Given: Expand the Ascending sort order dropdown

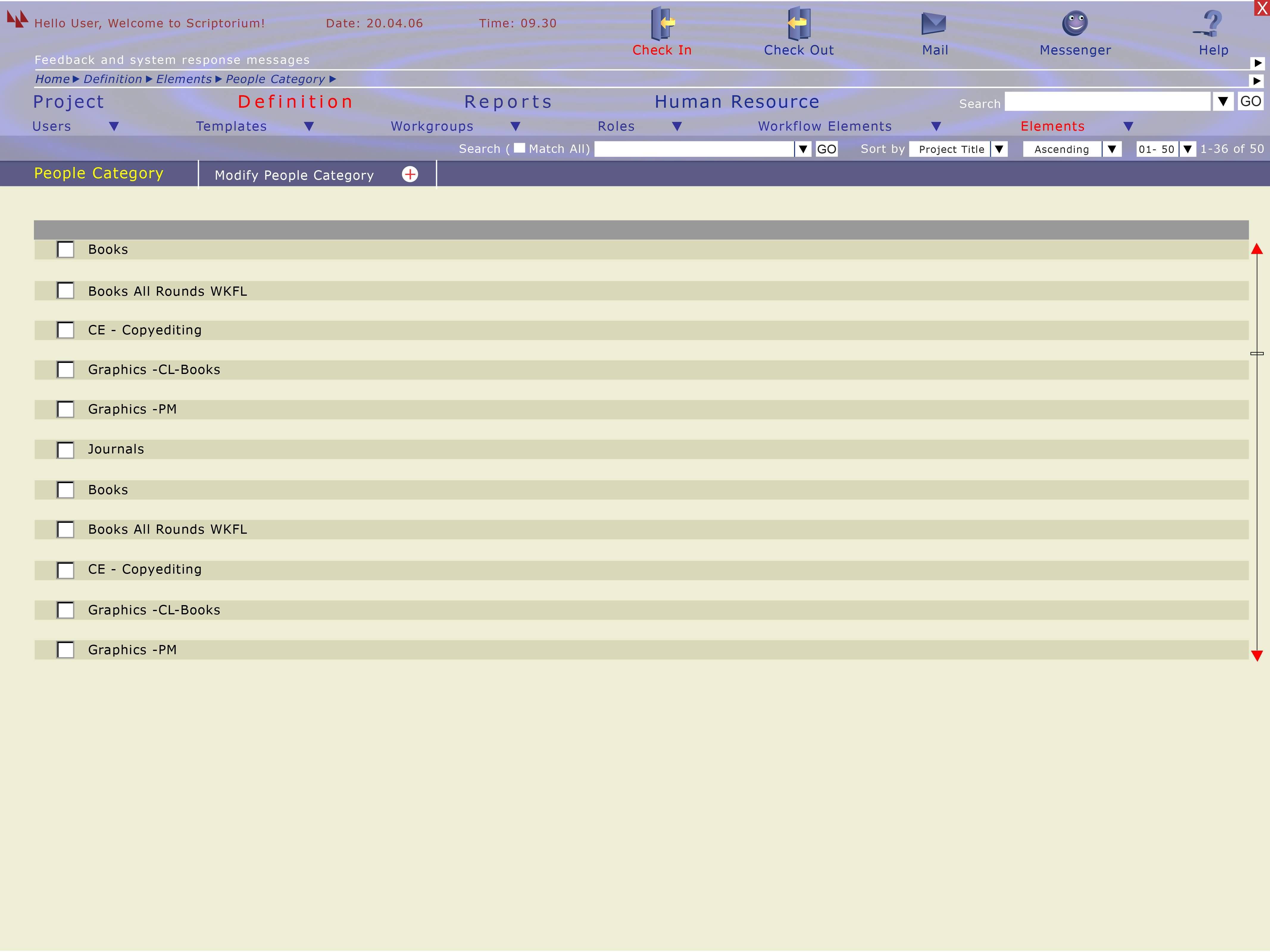Looking at the screenshot, I should [1112, 149].
